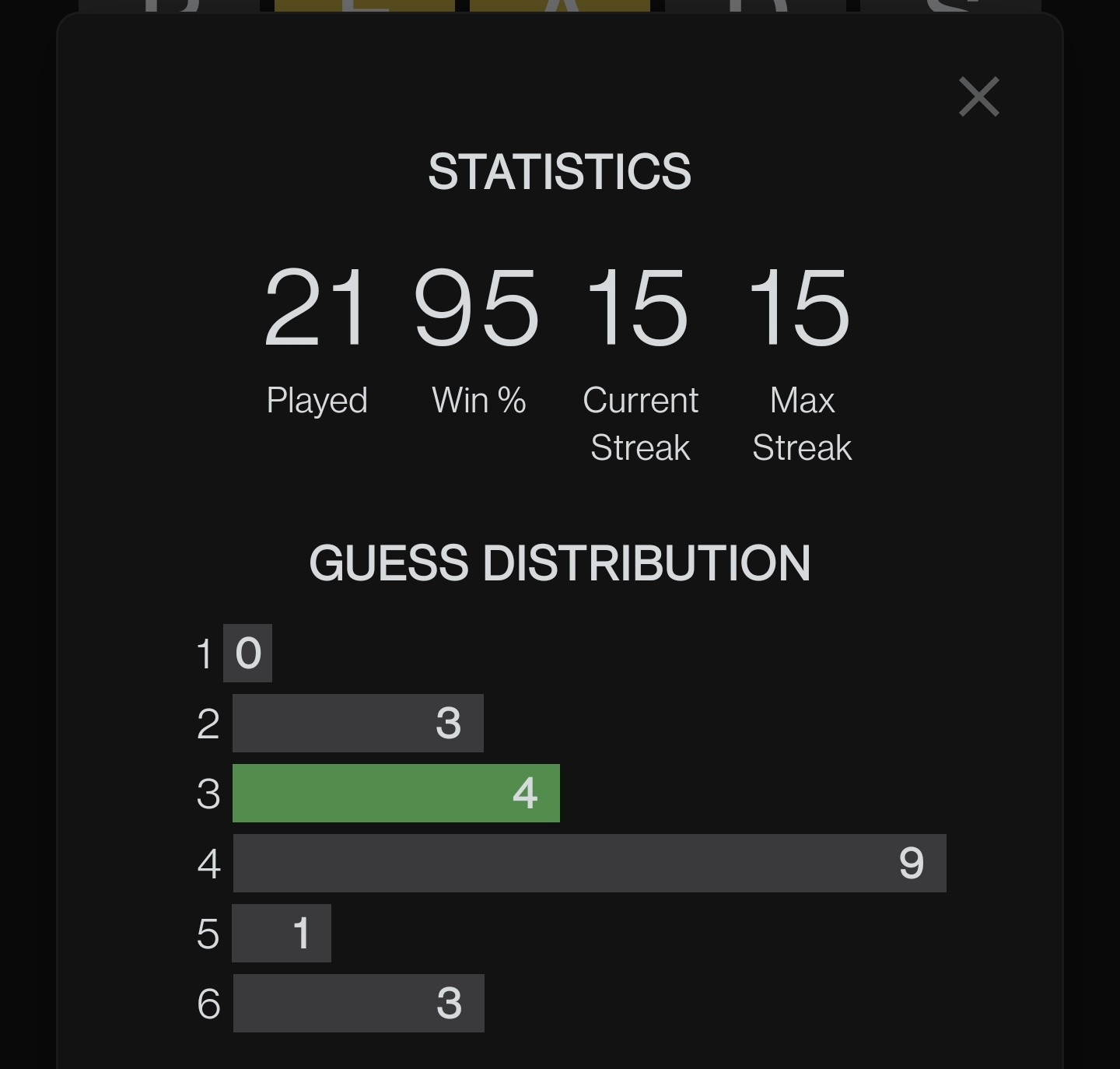Click the Win % value of 95
Image resolution: width=1120 pixels, height=1069 pixels.
click(477, 307)
